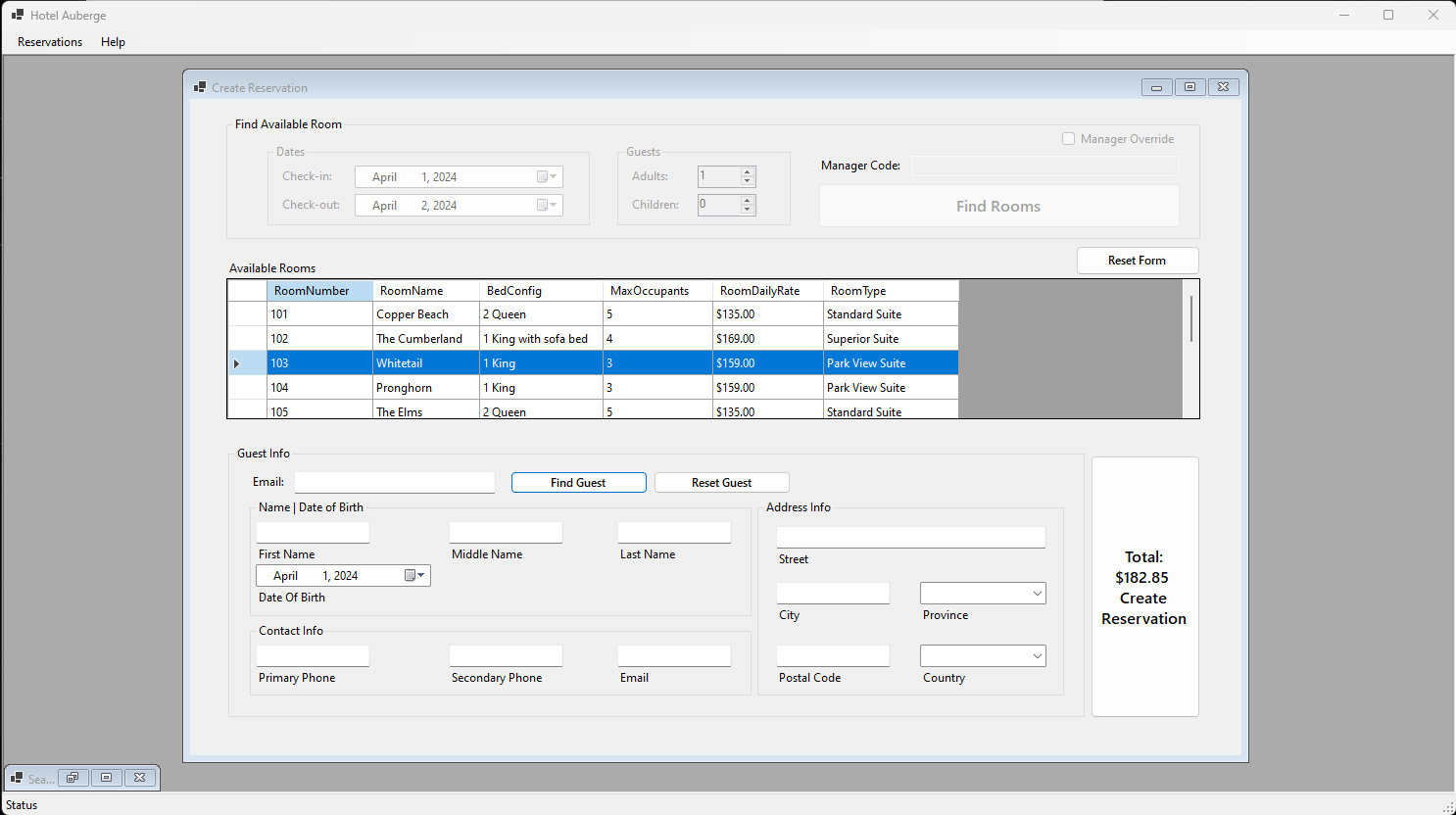Maximize the minimized Search window
Viewport: 1456px width, 815px height.
106,778
